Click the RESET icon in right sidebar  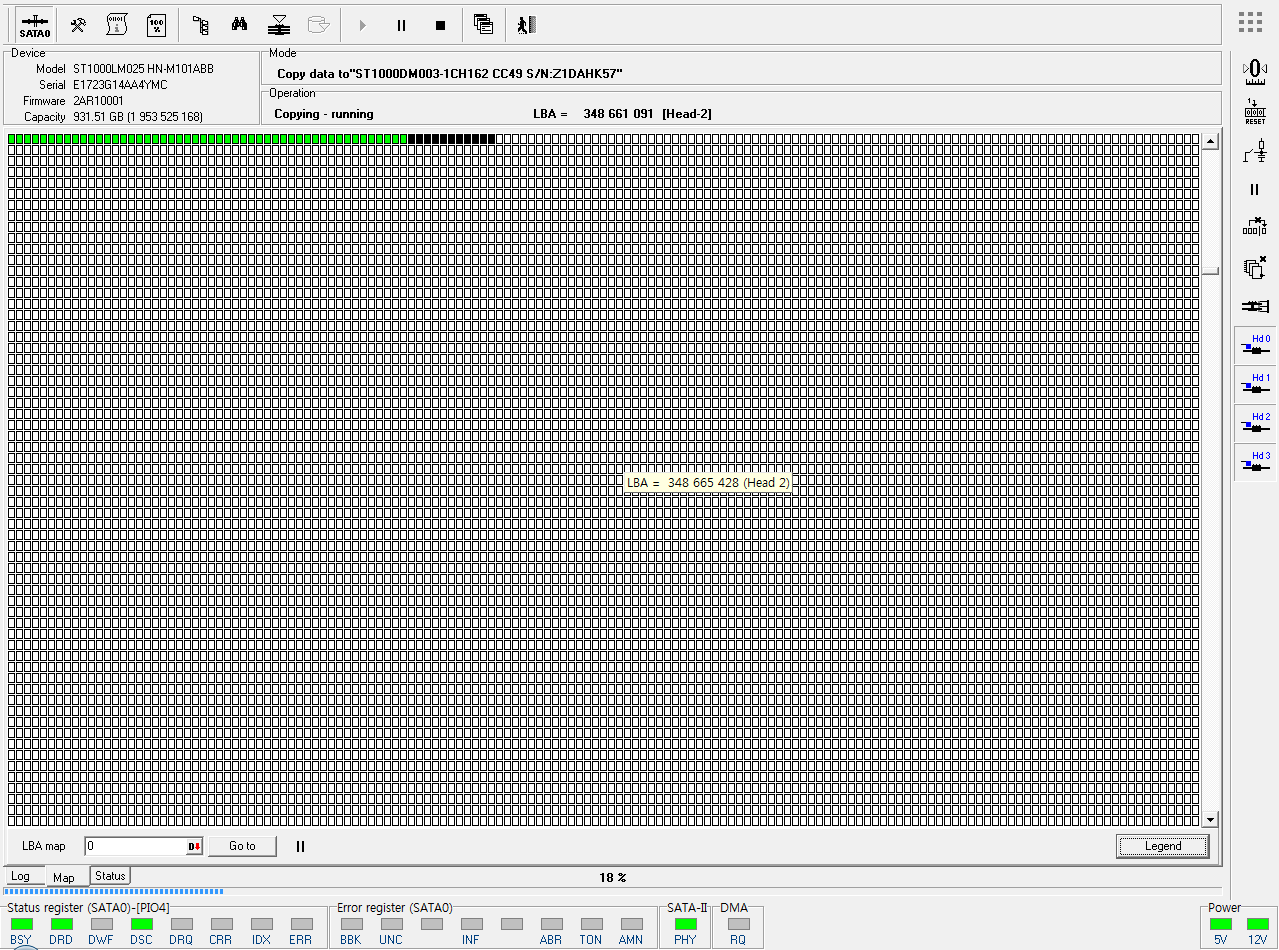pyautogui.click(x=1254, y=111)
